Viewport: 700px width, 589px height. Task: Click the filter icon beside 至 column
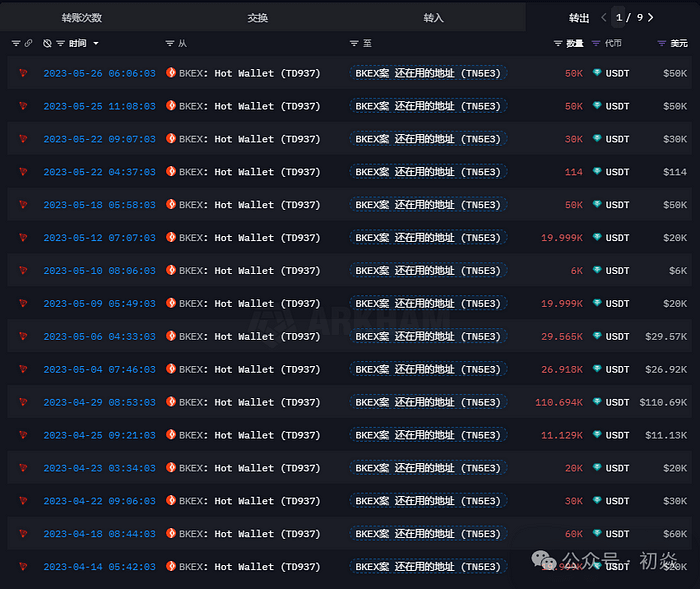[354, 44]
